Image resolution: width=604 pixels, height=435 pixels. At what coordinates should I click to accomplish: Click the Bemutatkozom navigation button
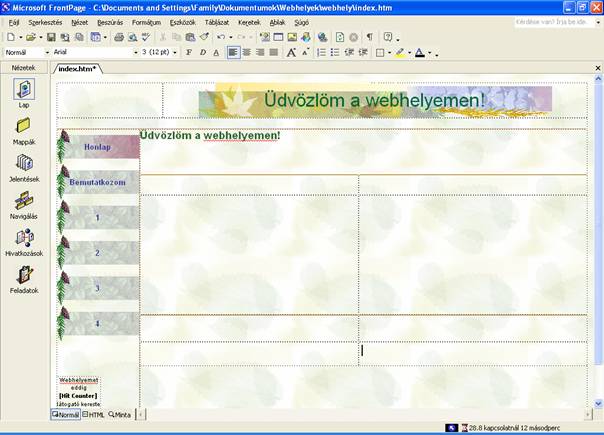click(x=98, y=182)
